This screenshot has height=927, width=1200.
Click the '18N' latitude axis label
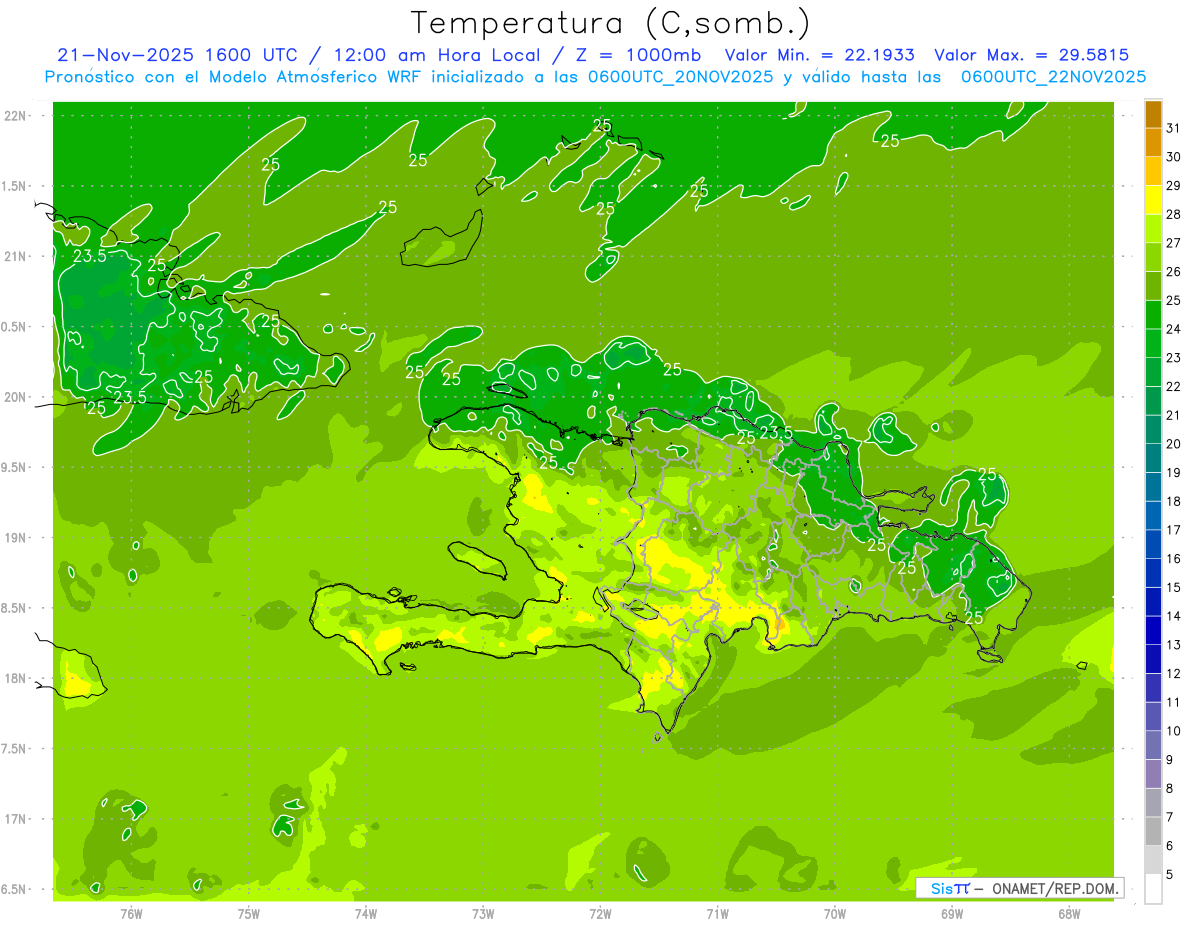(x=15, y=678)
